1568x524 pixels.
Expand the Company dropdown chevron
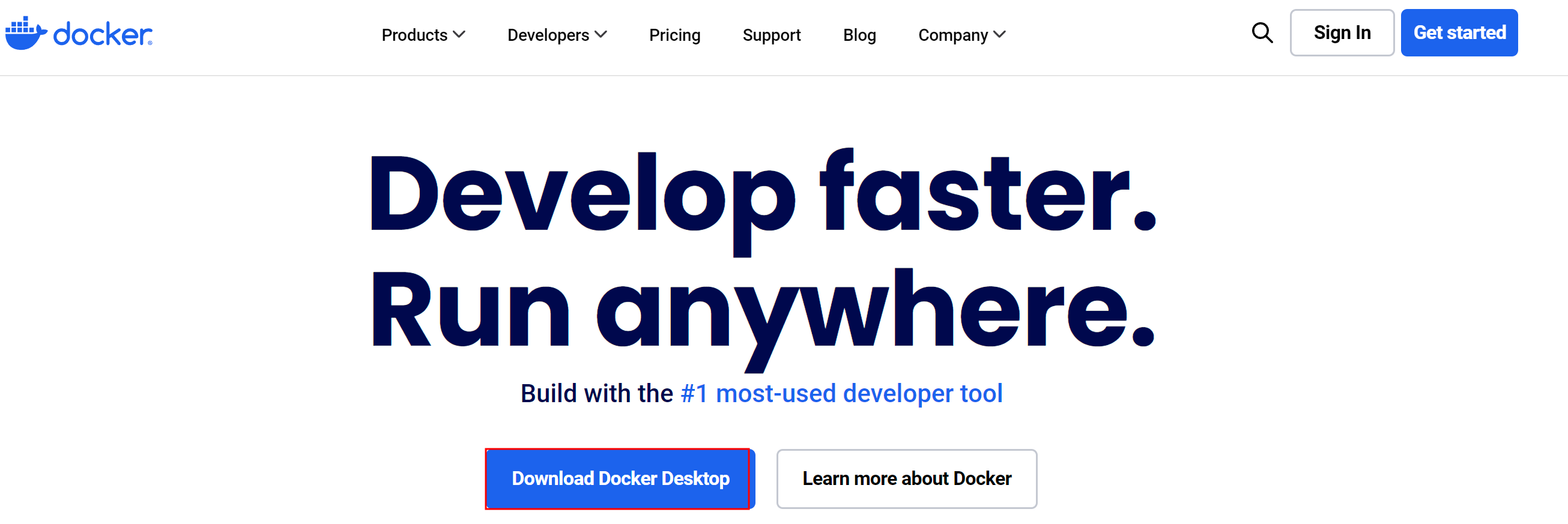coord(999,35)
